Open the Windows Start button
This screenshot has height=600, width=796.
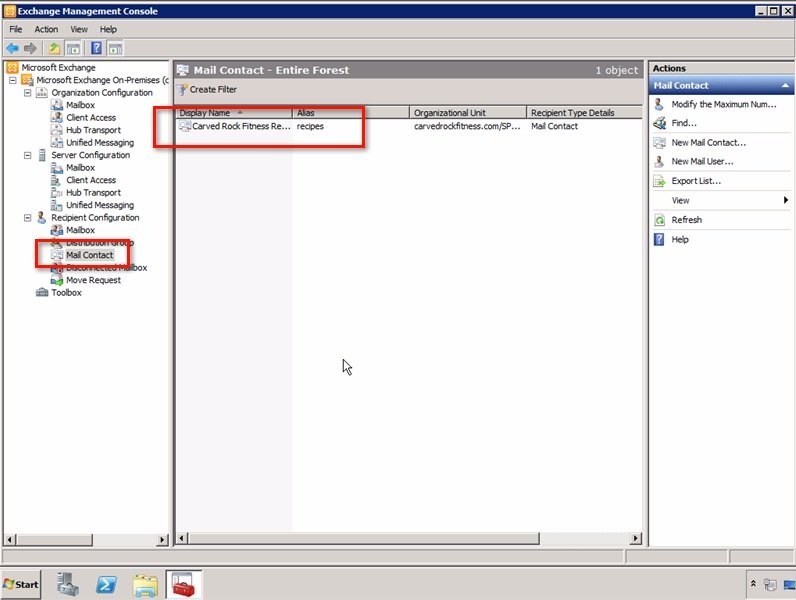point(21,585)
